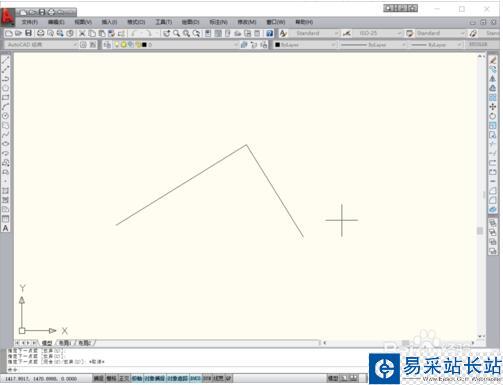Open the AutoCAD 经典 workspace dropdown

[75, 45]
